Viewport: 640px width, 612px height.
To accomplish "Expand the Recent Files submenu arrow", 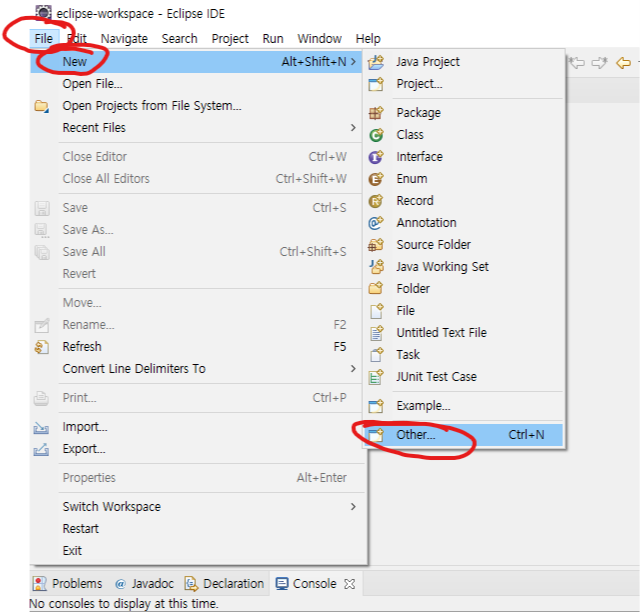I will (x=353, y=128).
